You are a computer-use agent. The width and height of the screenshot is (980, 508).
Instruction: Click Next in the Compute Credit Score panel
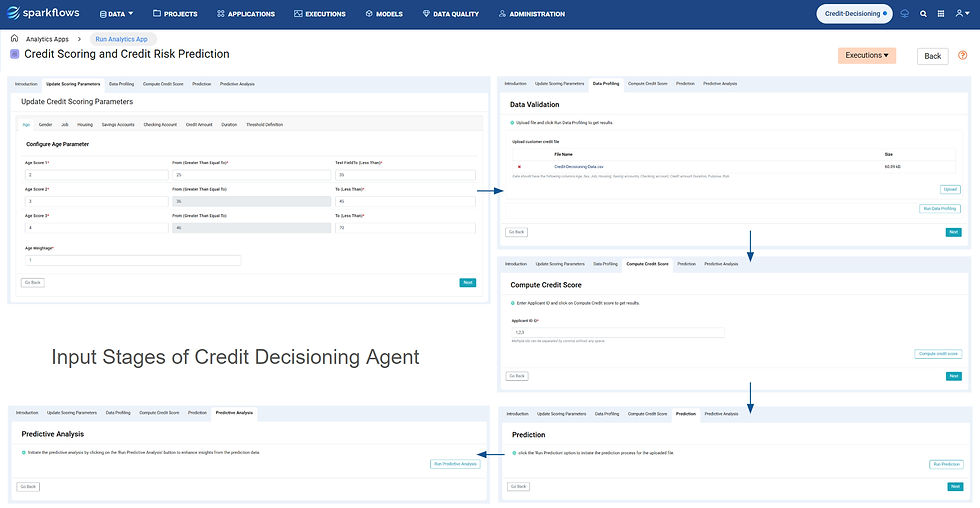click(954, 376)
